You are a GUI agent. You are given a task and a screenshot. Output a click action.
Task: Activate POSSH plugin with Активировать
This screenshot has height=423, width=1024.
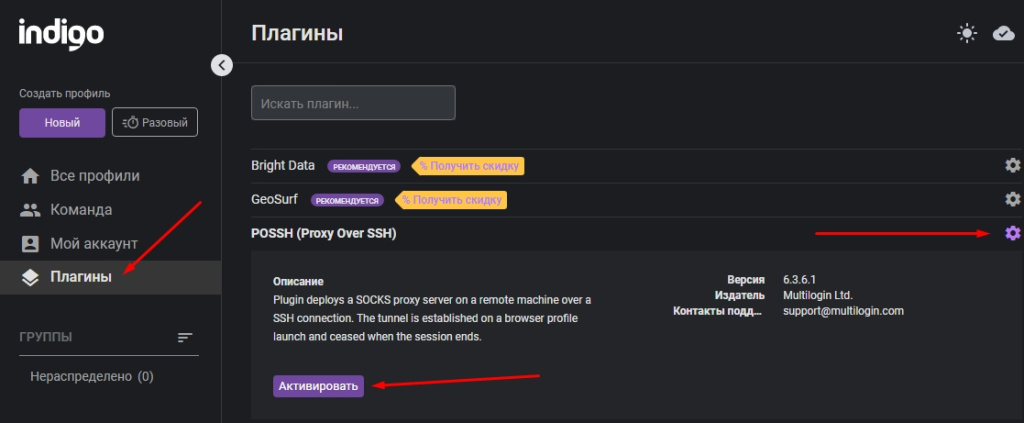(x=318, y=386)
